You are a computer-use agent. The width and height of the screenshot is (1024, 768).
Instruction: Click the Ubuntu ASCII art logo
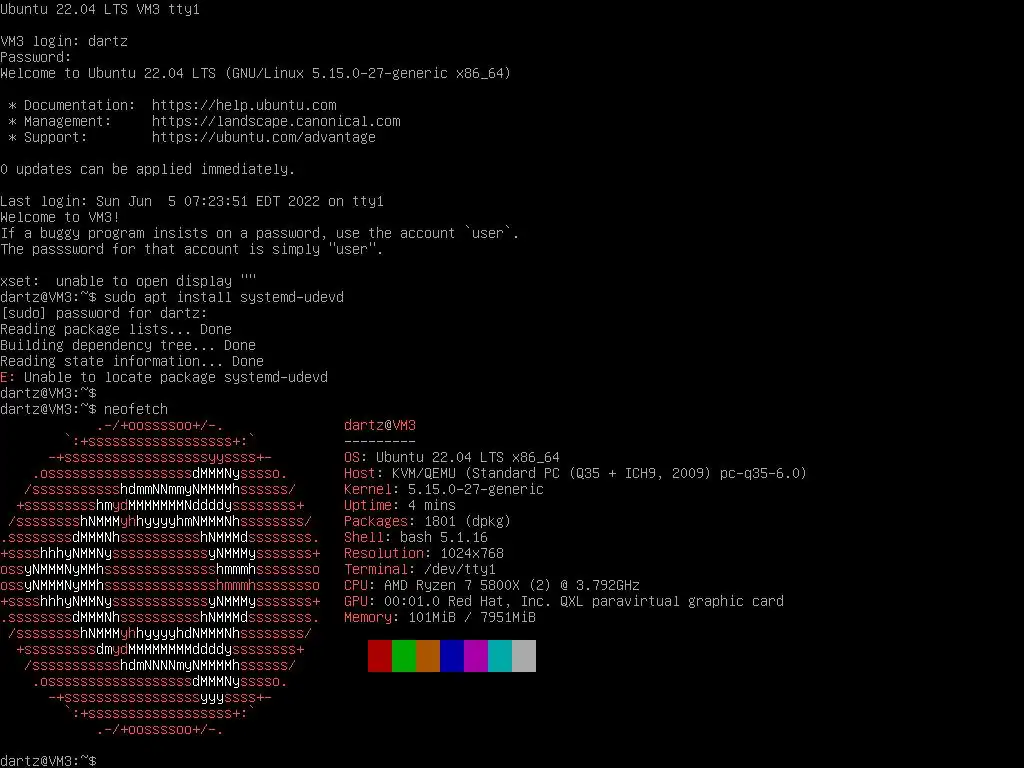coord(160,577)
